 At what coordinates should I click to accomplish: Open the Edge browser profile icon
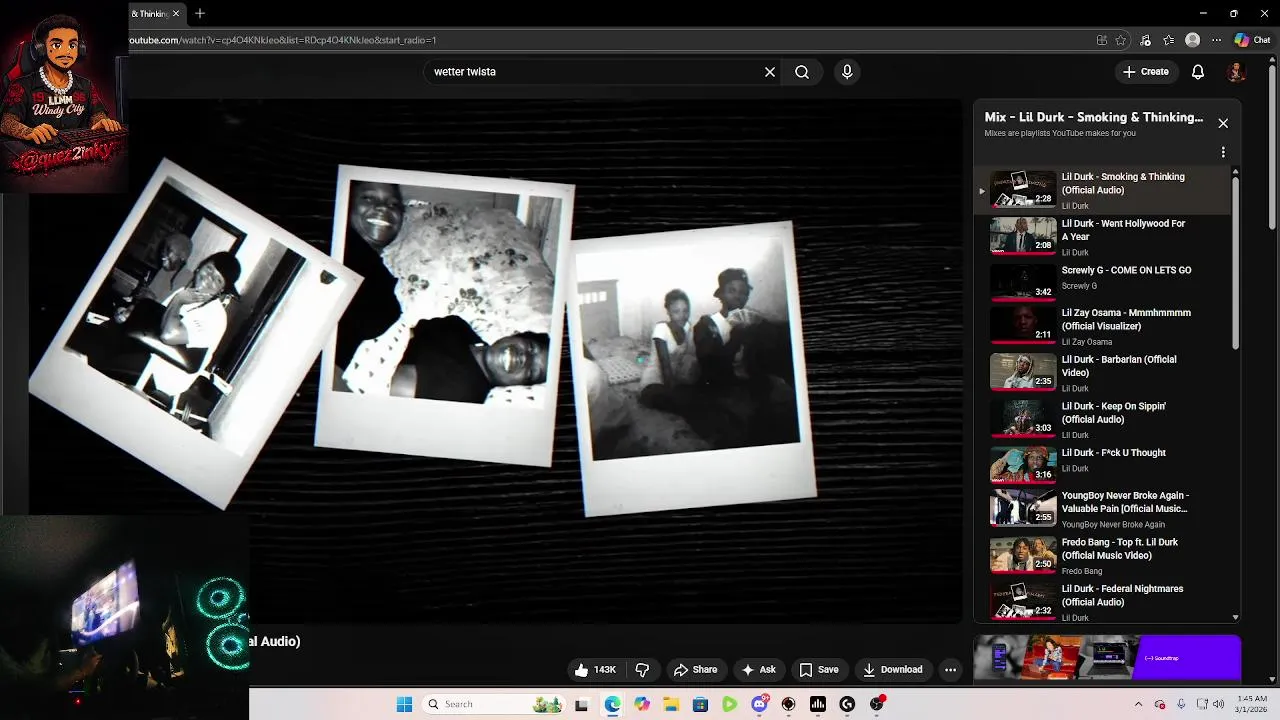pos(1192,40)
